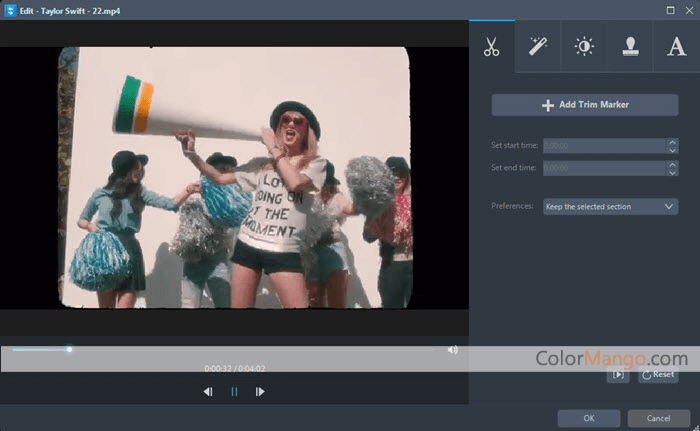Increase end time with up arrow
This screenshot has height=431, width=700.
[x=672, y=164]
